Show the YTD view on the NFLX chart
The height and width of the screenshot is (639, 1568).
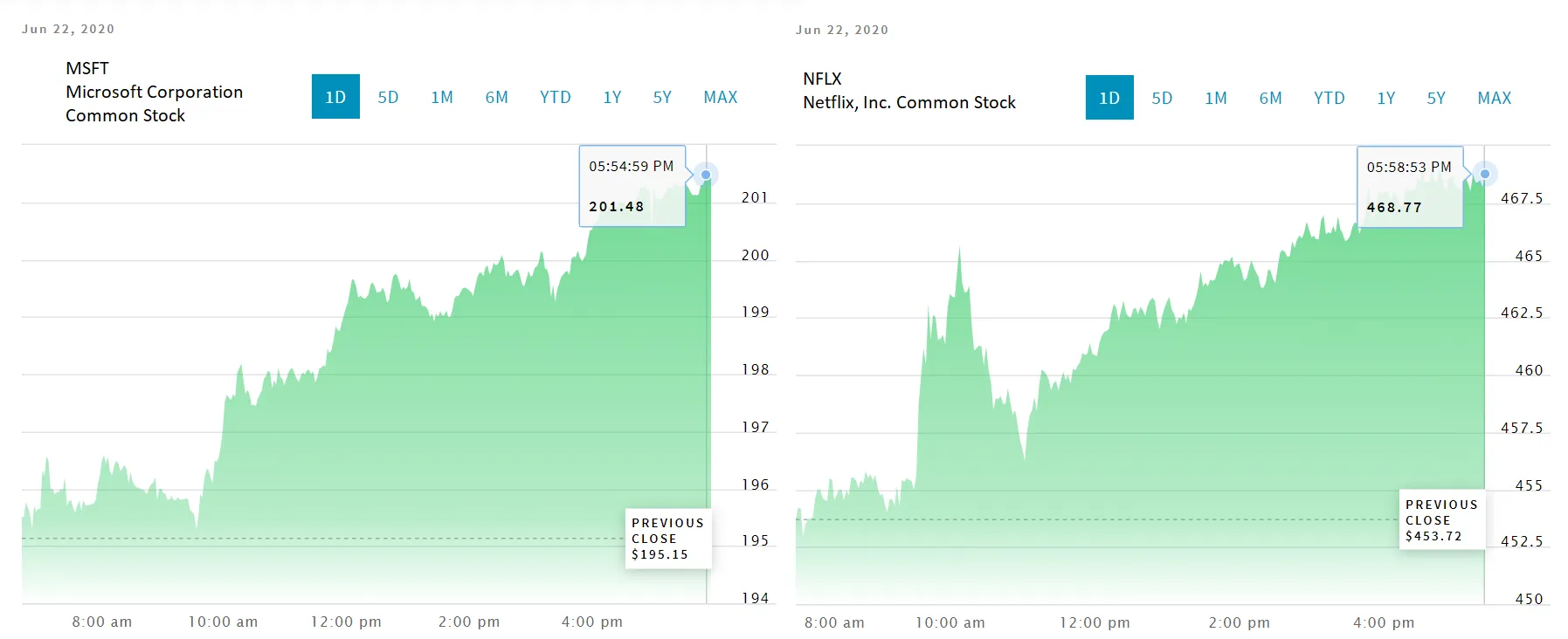[x=1330, y=98]
